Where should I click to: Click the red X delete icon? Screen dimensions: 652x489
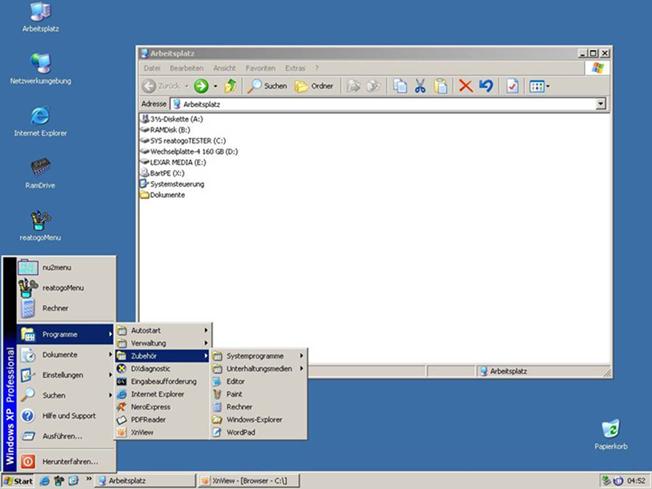click(466, 86)
